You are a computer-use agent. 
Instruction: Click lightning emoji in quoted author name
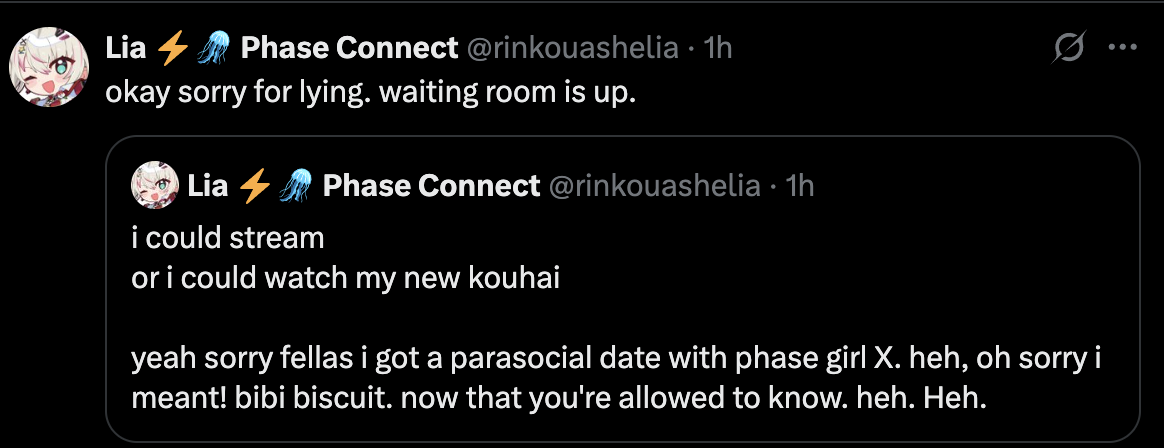click(254, 186)
